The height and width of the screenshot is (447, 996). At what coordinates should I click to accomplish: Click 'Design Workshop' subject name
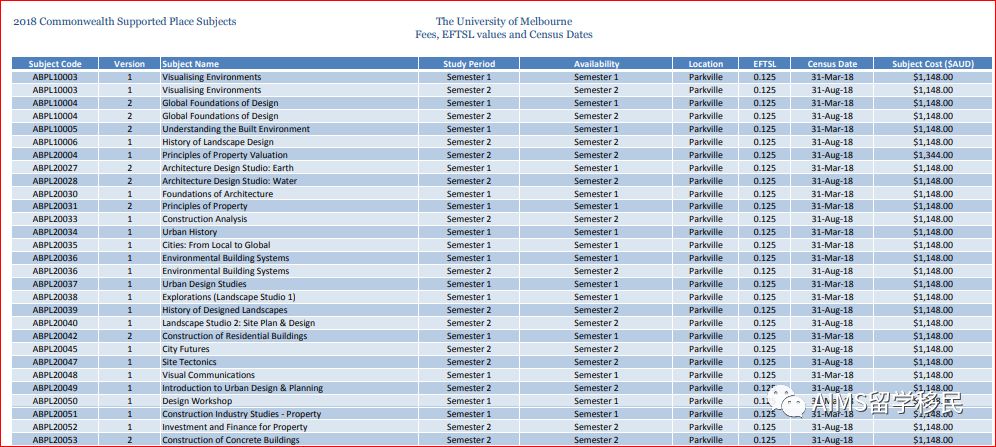[197, 401]
